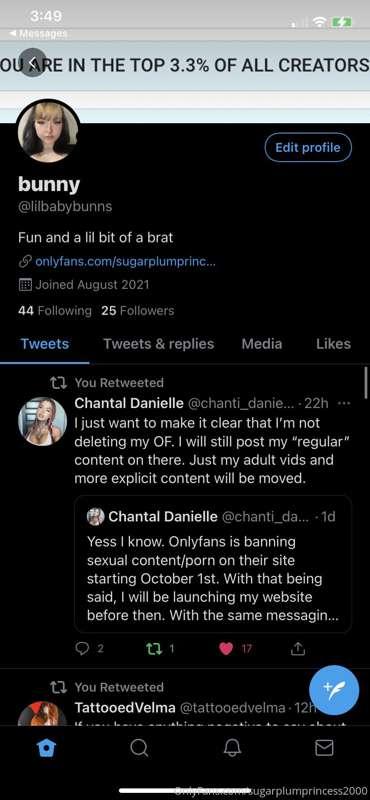Open the Messages envelope icon

(324, 748)
